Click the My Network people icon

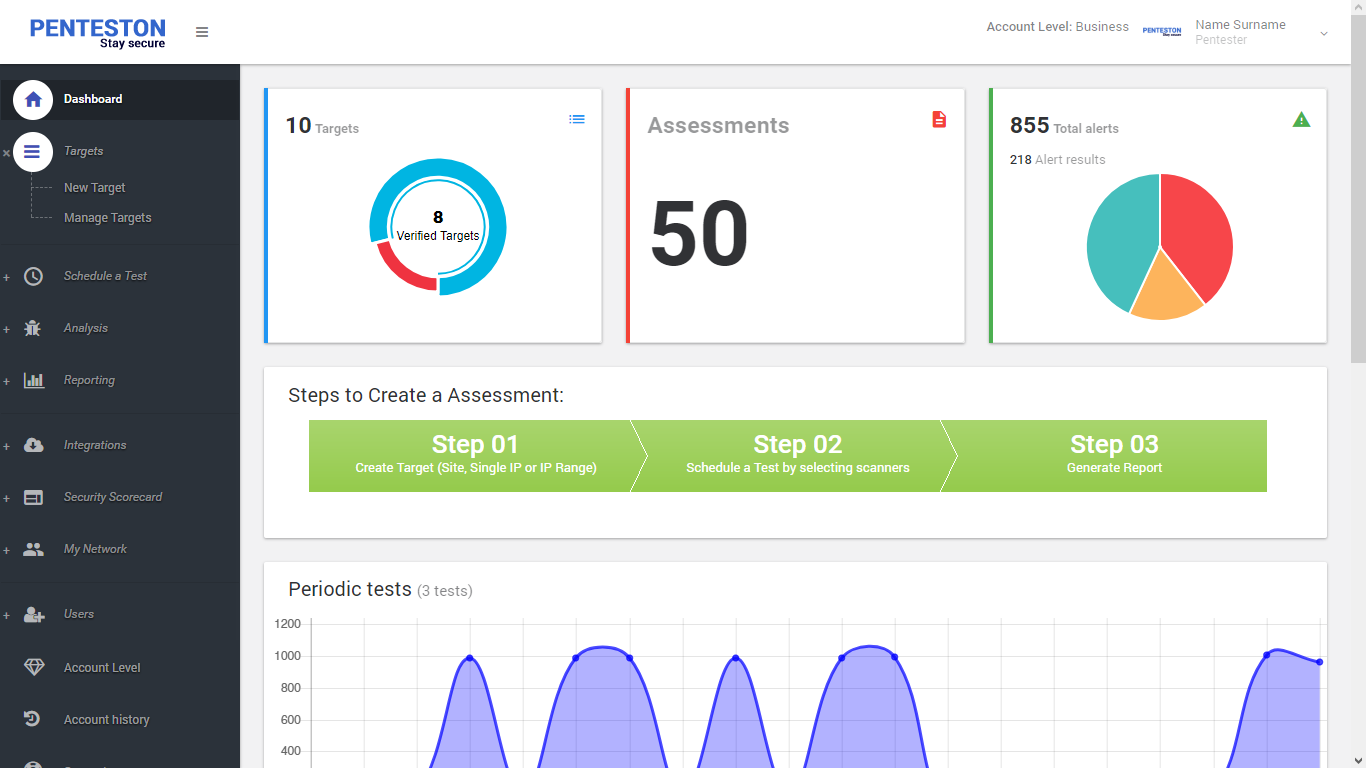click(33, 549)
